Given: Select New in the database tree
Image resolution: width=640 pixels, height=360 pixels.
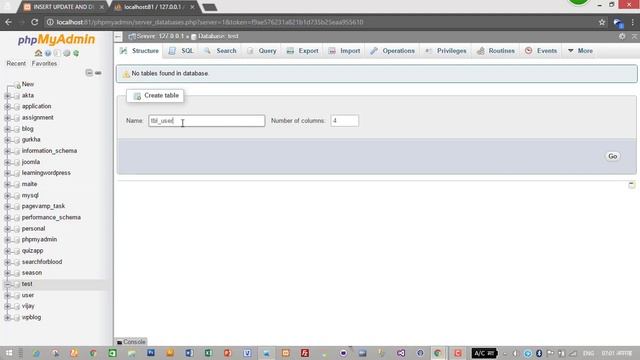Looking at the screenshot, I should (28, 84).
